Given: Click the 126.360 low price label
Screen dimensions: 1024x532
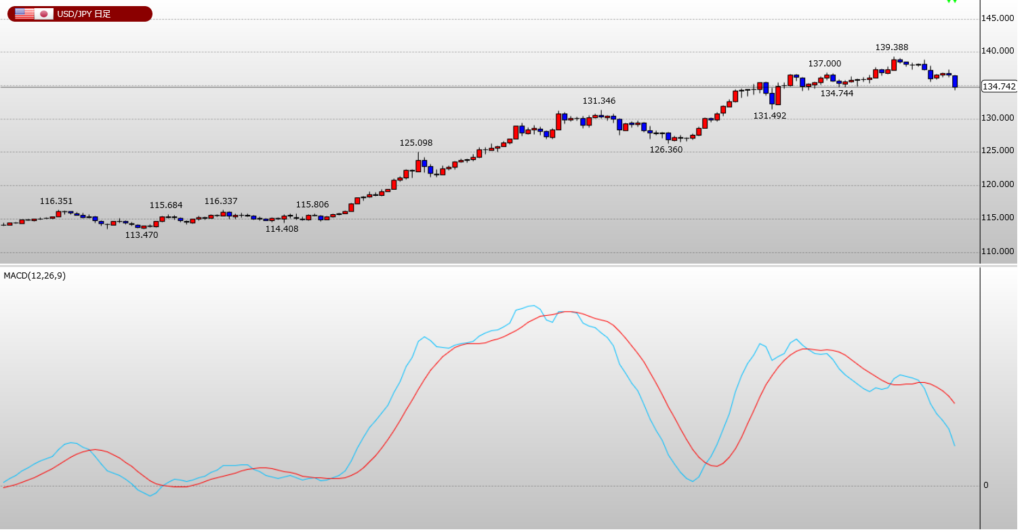Looking at the screenshot, I should [x=666, y=150].
